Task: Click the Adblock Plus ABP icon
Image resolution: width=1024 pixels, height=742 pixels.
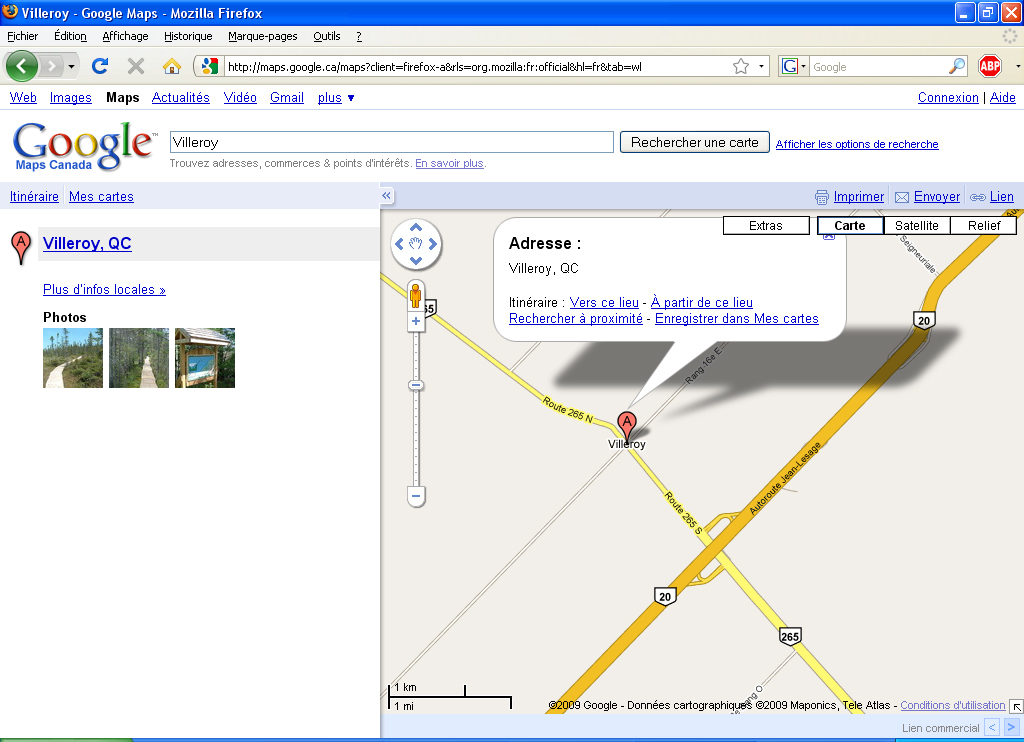Action: coord(990,66)
